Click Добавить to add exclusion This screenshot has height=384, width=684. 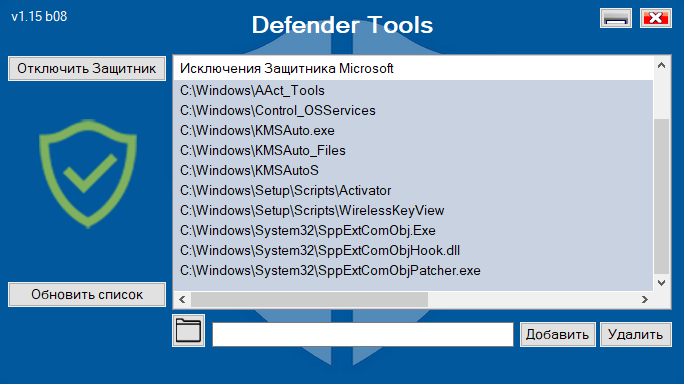(557, 334)
